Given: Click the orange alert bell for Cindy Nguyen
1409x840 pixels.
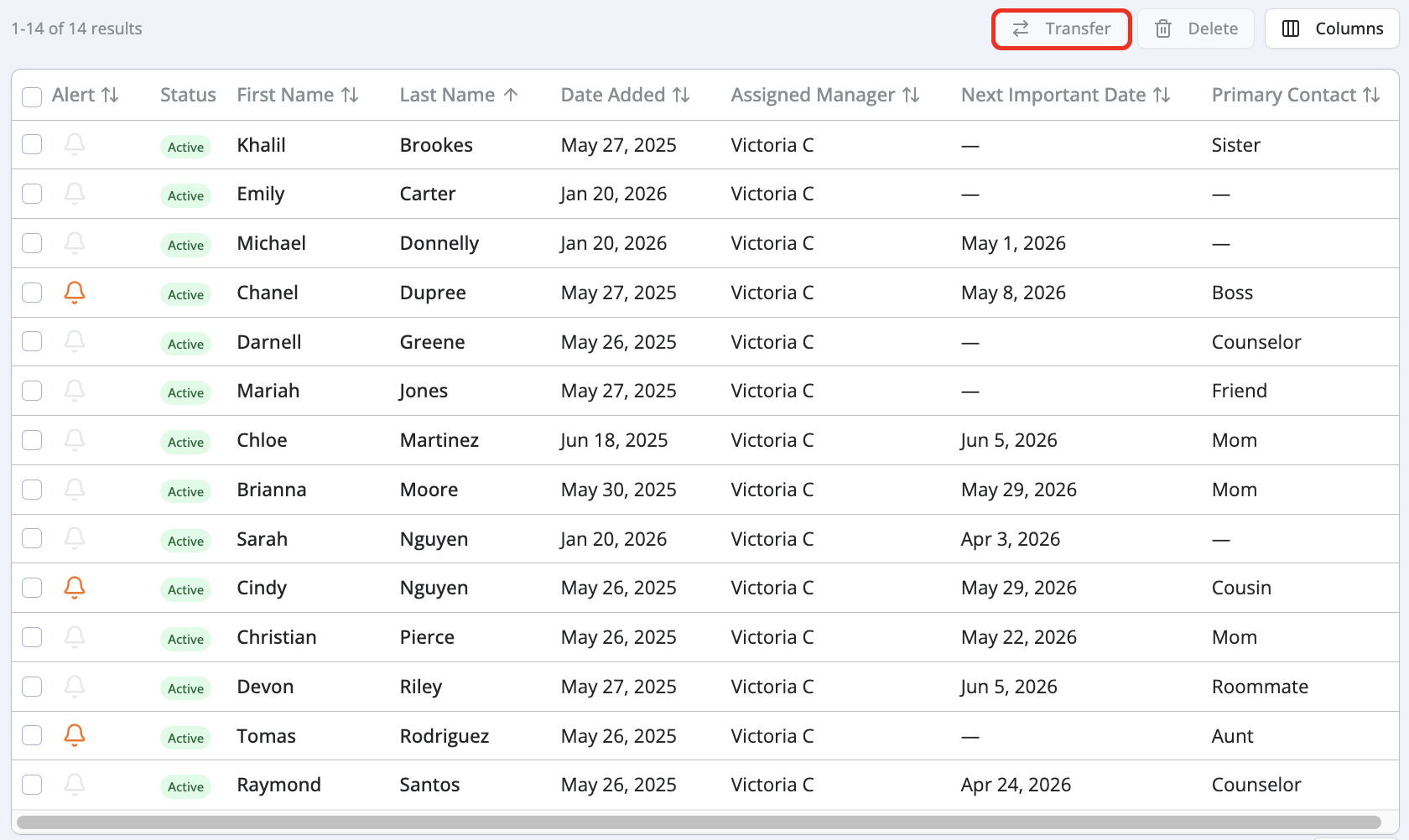Looking at the screenshot, I should pyautogui.click(x=75, y=588).
